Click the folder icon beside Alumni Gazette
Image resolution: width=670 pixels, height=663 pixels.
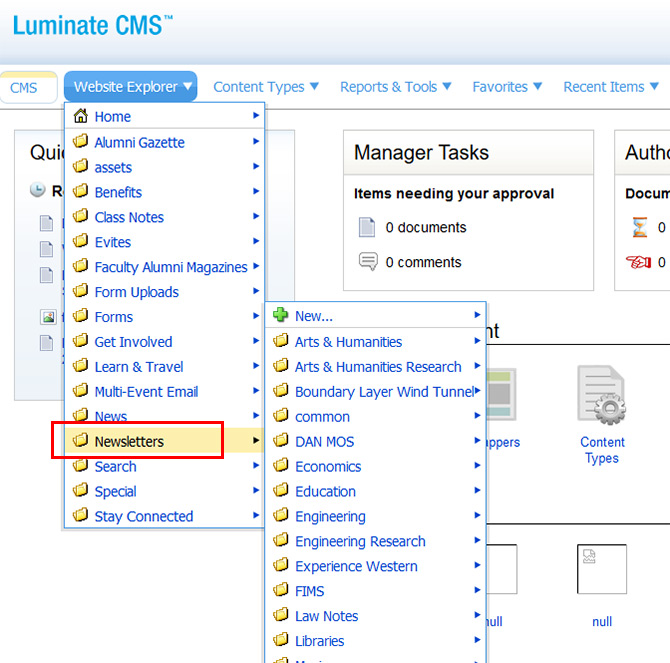point(81,142)
